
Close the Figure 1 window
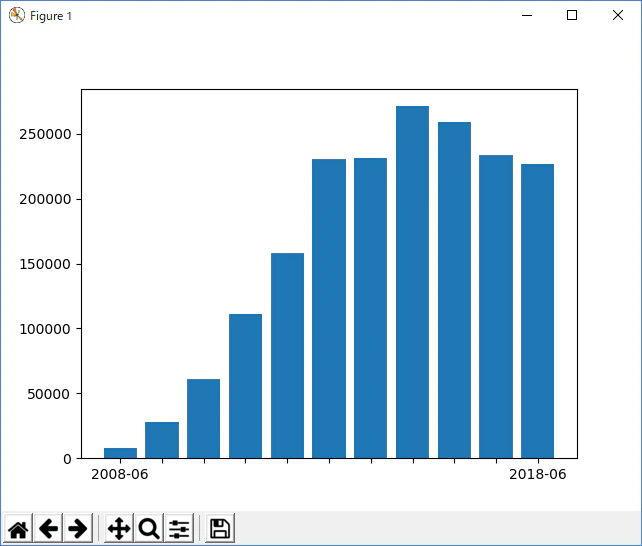click(618, 16)
